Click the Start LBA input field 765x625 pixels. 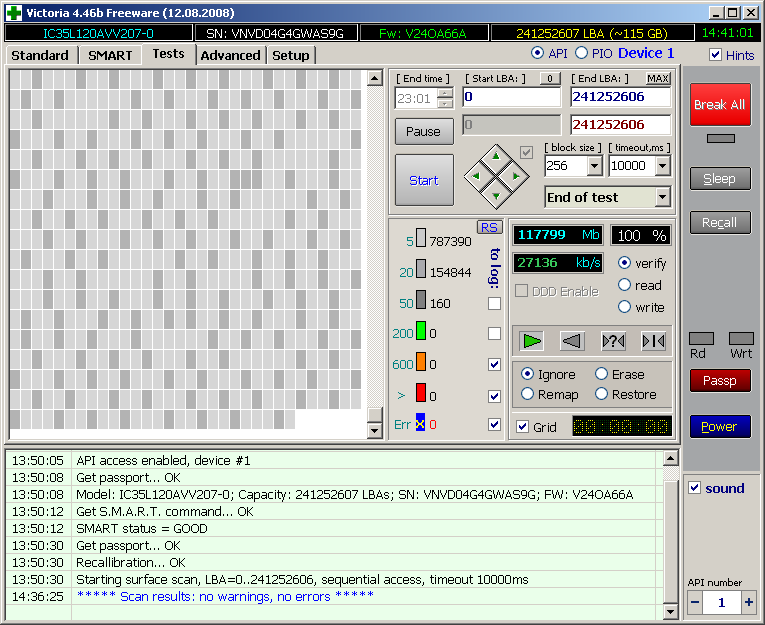(511, 97)
